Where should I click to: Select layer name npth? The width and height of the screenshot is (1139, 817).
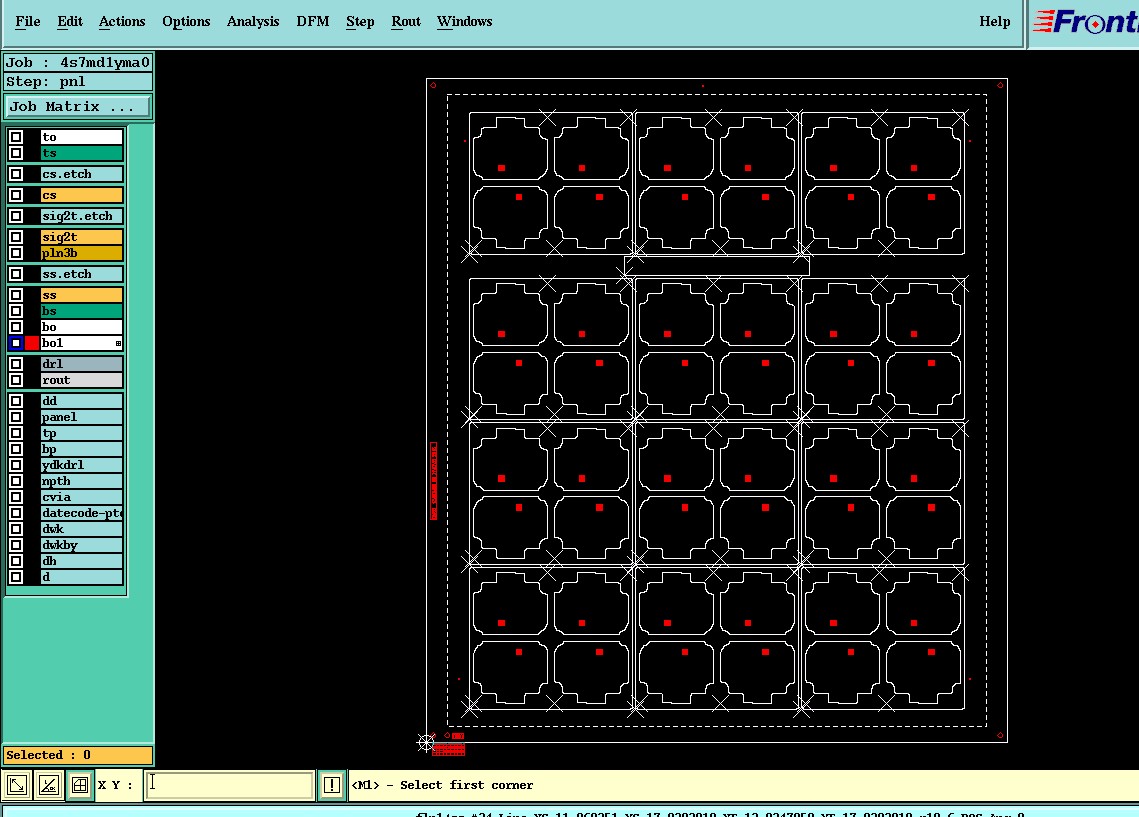click(81, 481)
